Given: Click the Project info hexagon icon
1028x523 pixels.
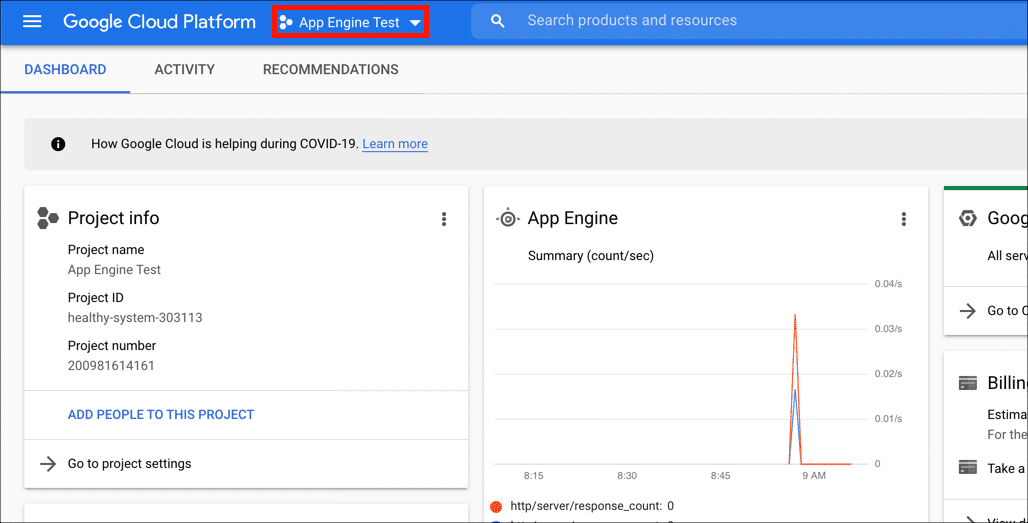Looking at the screenshot, I should pos(48,218).
